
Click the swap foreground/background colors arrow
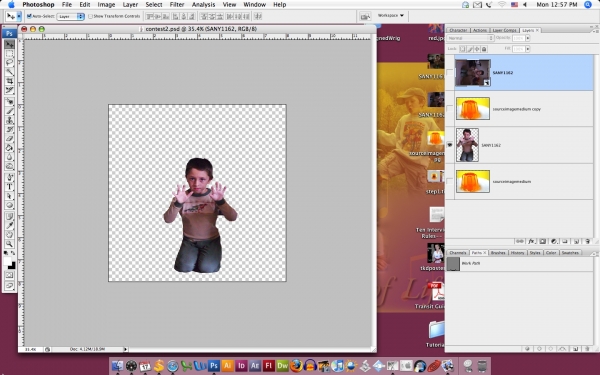tap(13, 253)
